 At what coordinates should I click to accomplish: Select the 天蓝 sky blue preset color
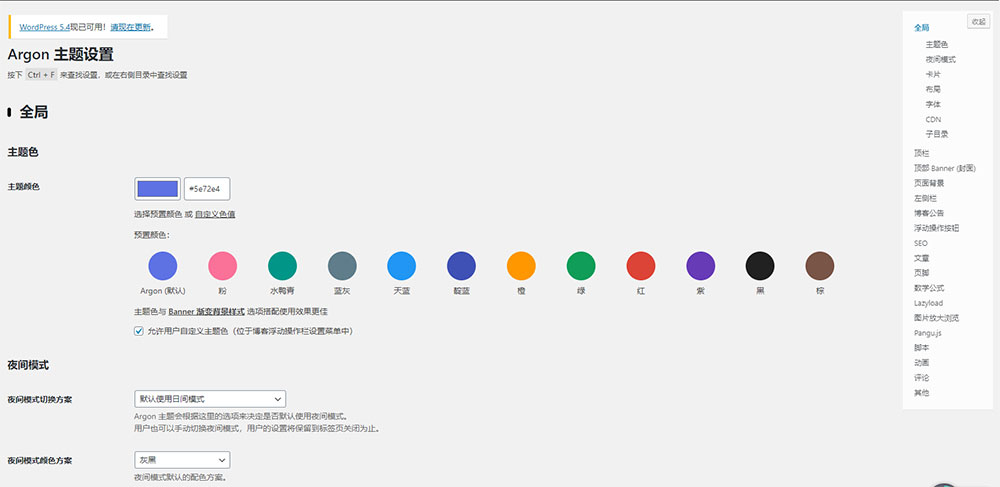click(402, 266)
